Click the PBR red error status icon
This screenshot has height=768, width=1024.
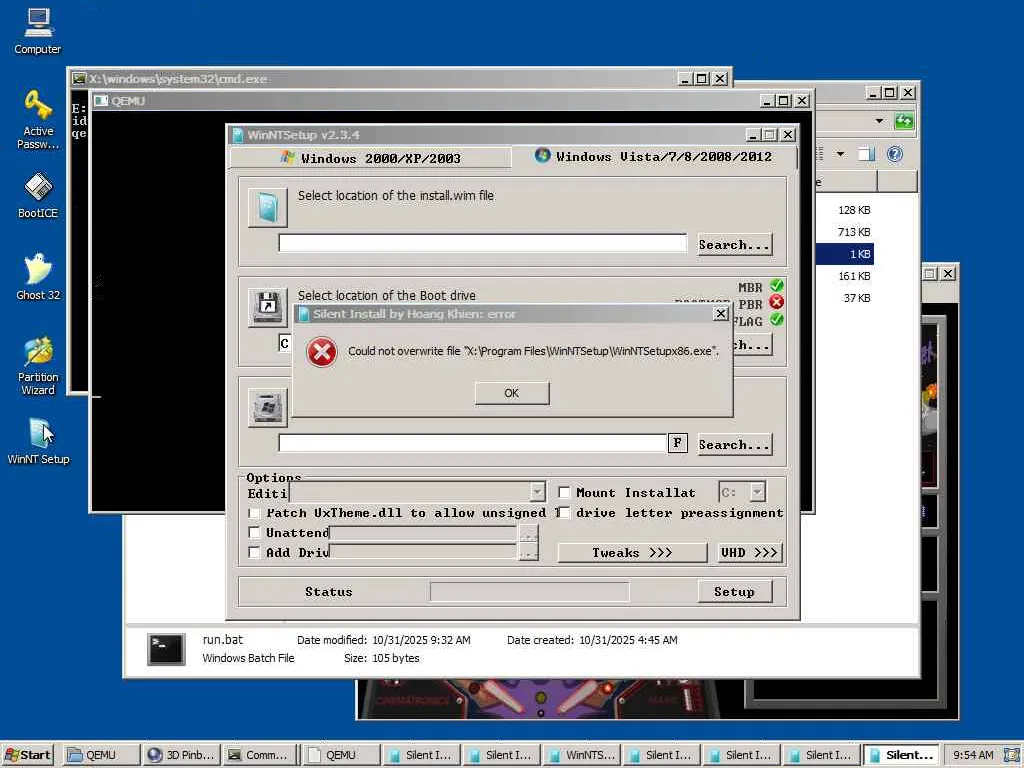pyautogui.click(x=776, y=302)
